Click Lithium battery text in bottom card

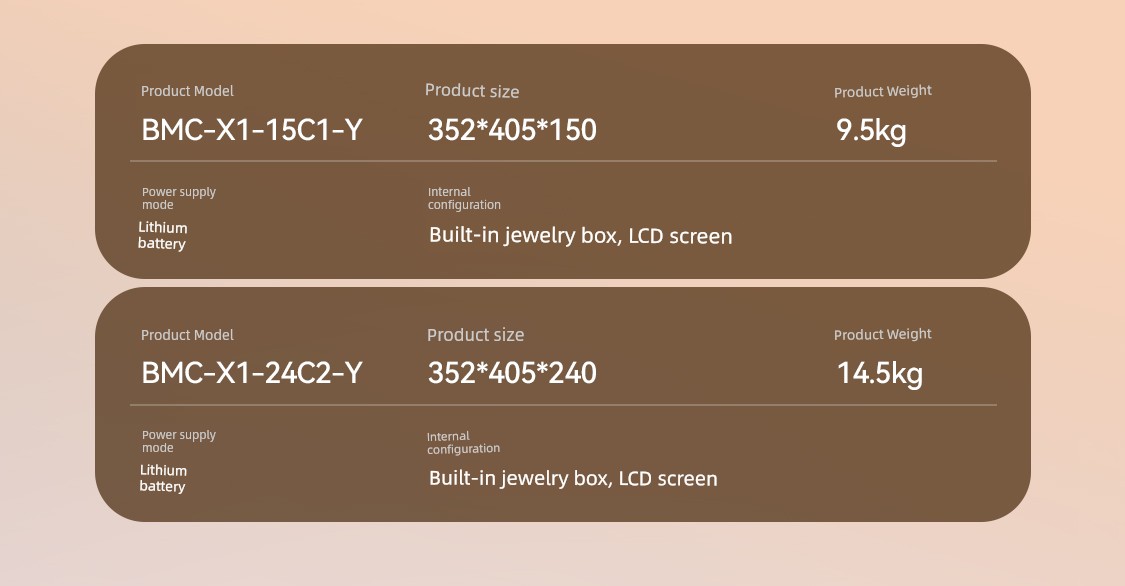click(x=163, y=478)
